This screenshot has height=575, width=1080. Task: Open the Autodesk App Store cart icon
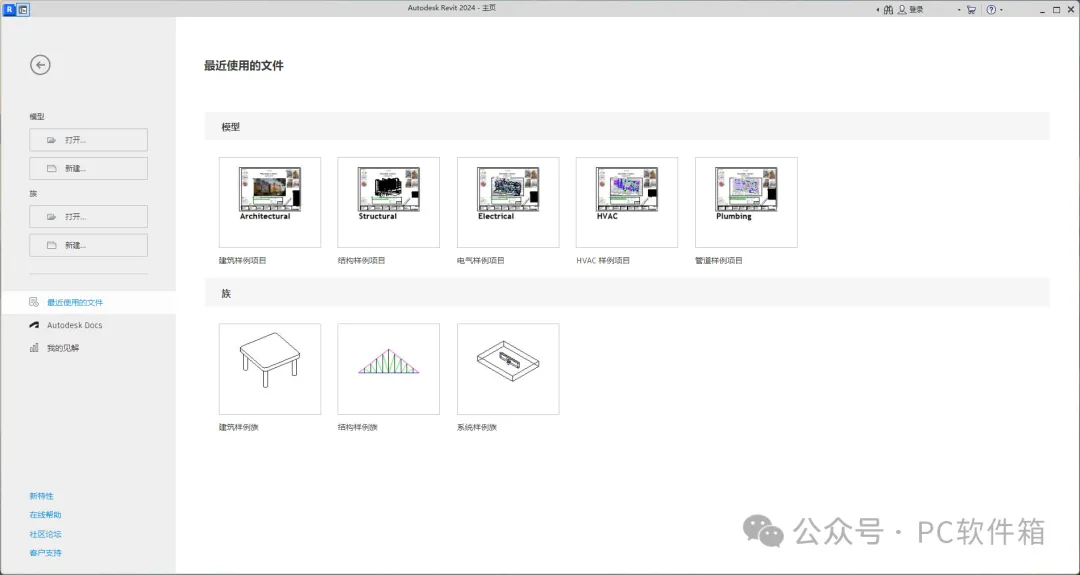click(971, 10)
